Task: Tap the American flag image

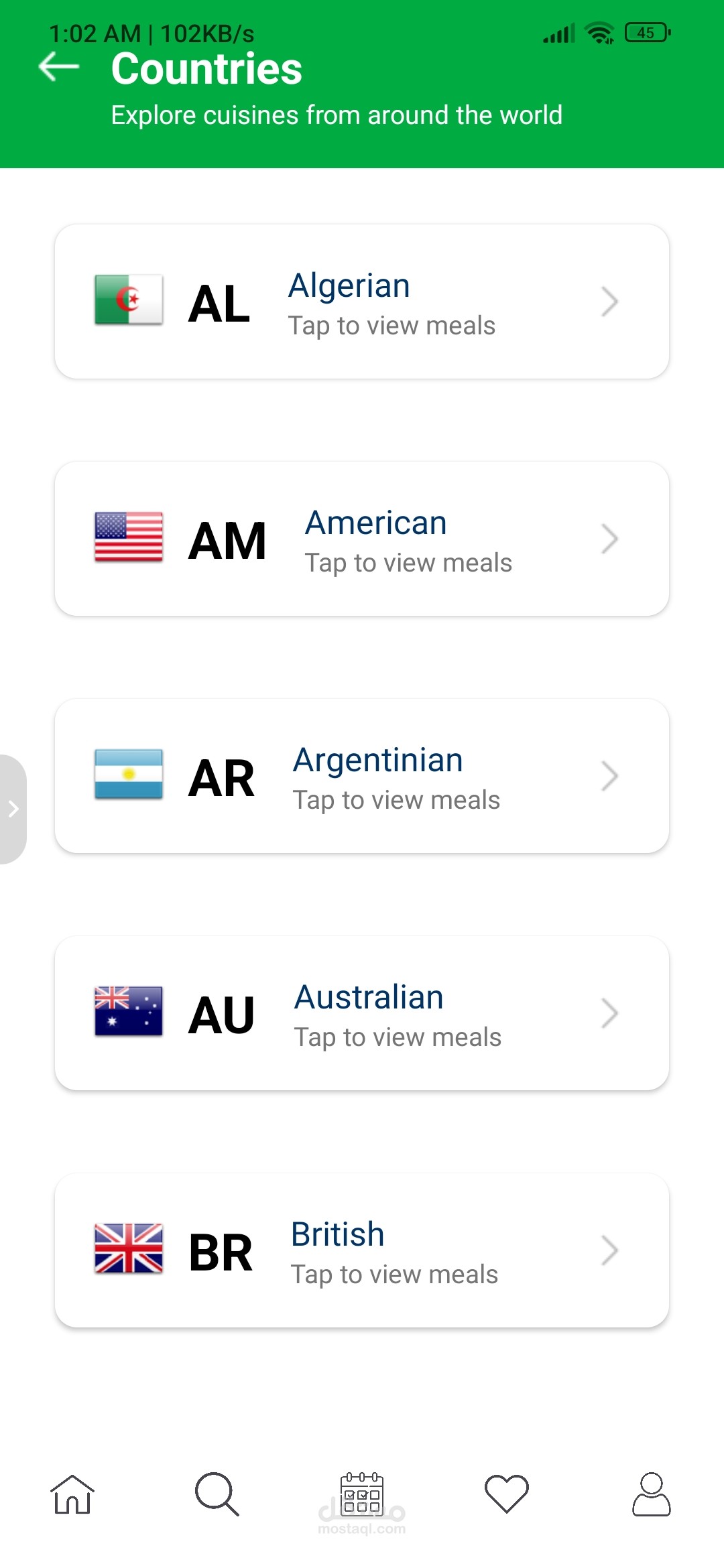Action: [x=129, y=537]
